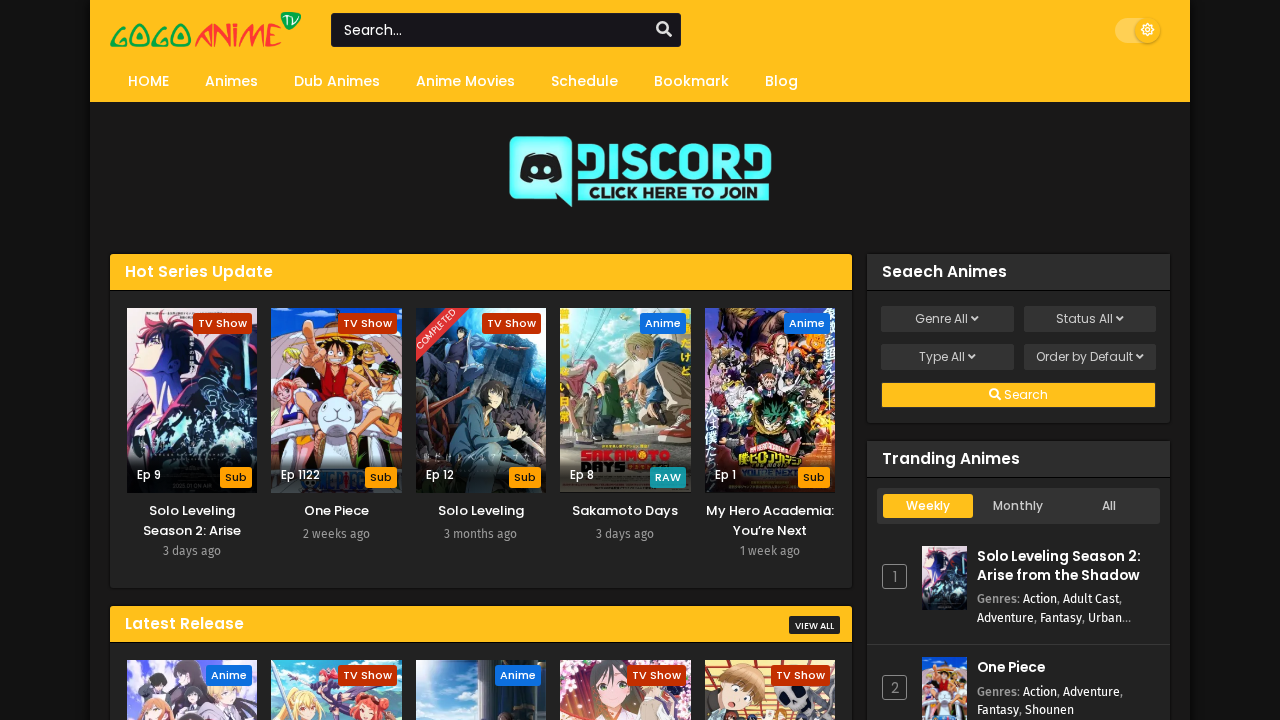
Task: Click the Shounen genre link
Action: coord(1049,710)
